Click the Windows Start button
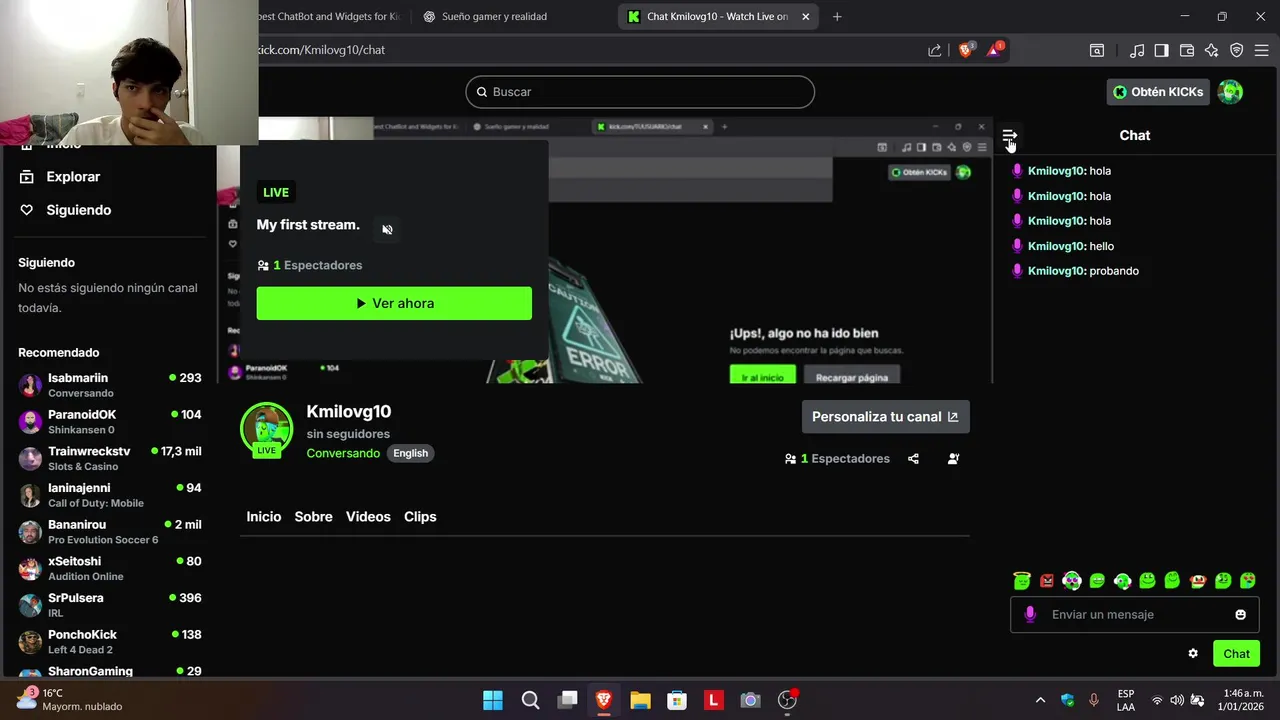Screen dimensions: 1280x720 (493, 700)
